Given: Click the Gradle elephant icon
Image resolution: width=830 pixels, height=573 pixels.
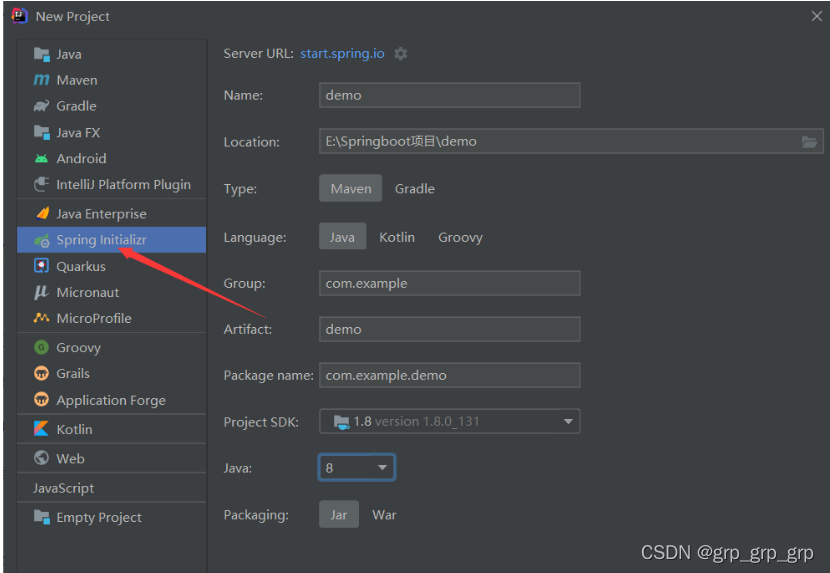Looking at the screenshot, I should coord(41,106).
